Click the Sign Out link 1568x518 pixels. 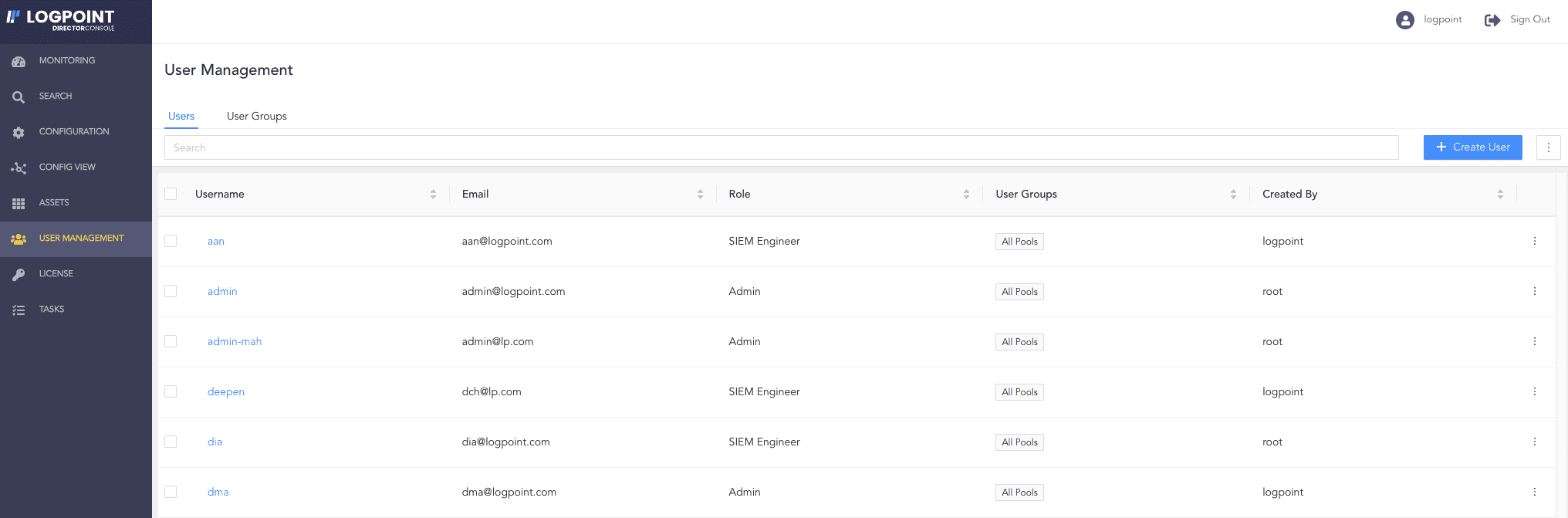point(1529,19)
